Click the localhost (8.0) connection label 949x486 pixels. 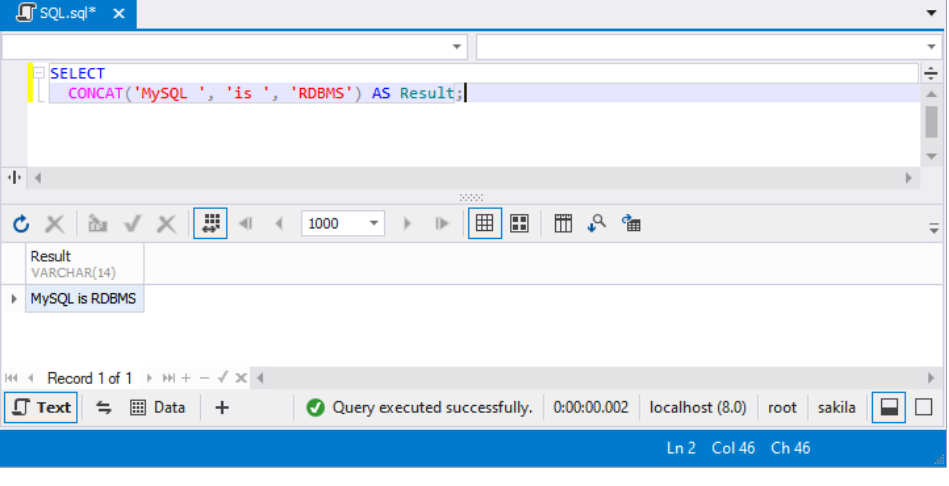698,407
